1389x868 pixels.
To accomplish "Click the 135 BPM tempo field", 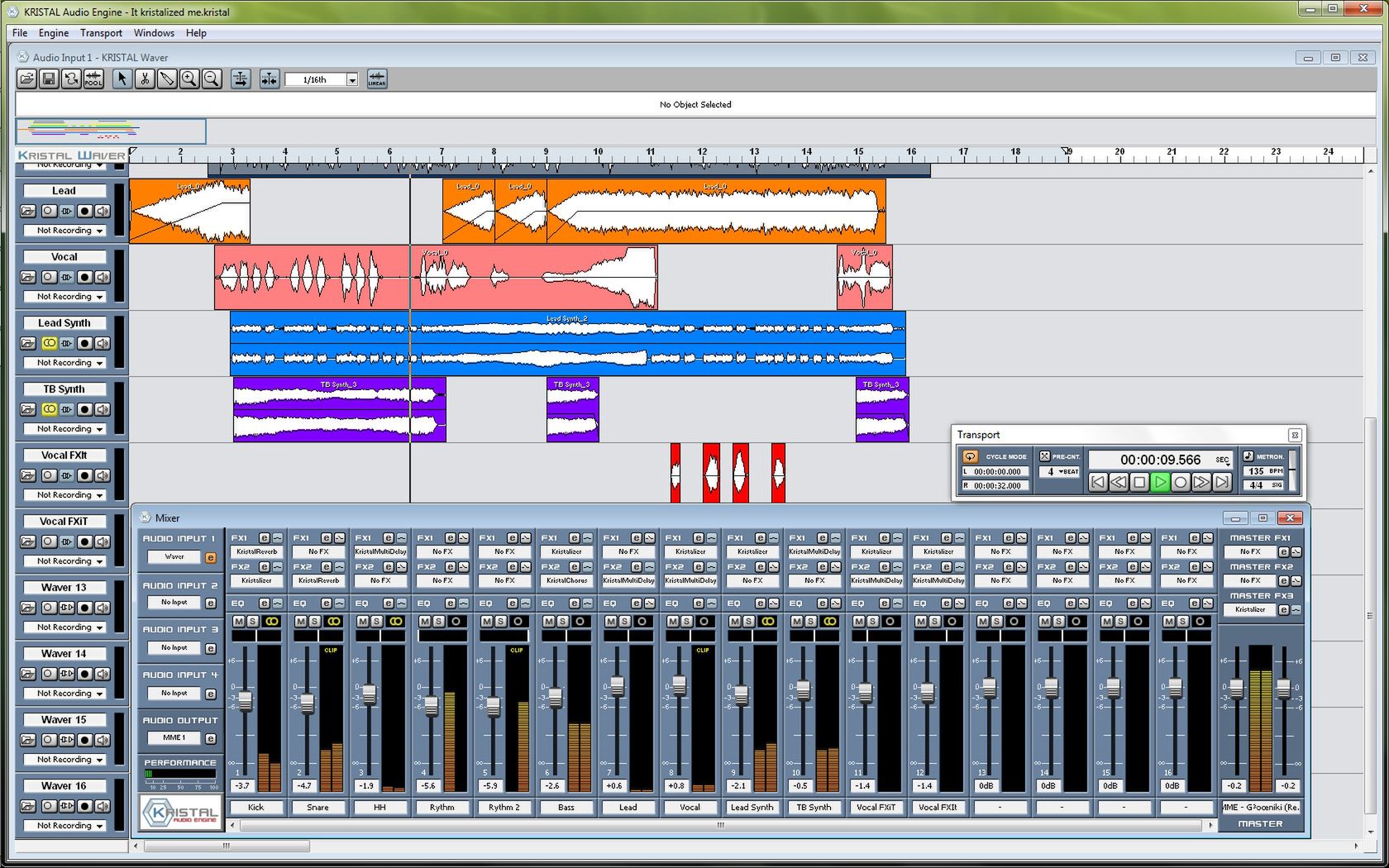I will click(1263, 471).
